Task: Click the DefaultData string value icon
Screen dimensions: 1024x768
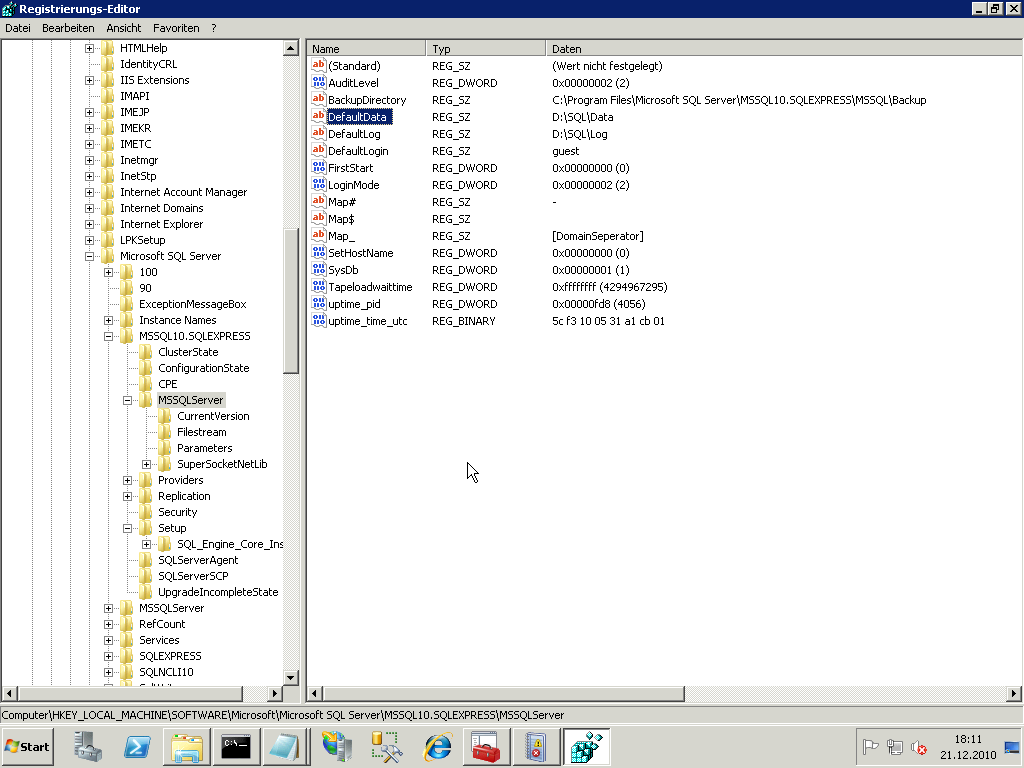Action: [x=319, y=117]
